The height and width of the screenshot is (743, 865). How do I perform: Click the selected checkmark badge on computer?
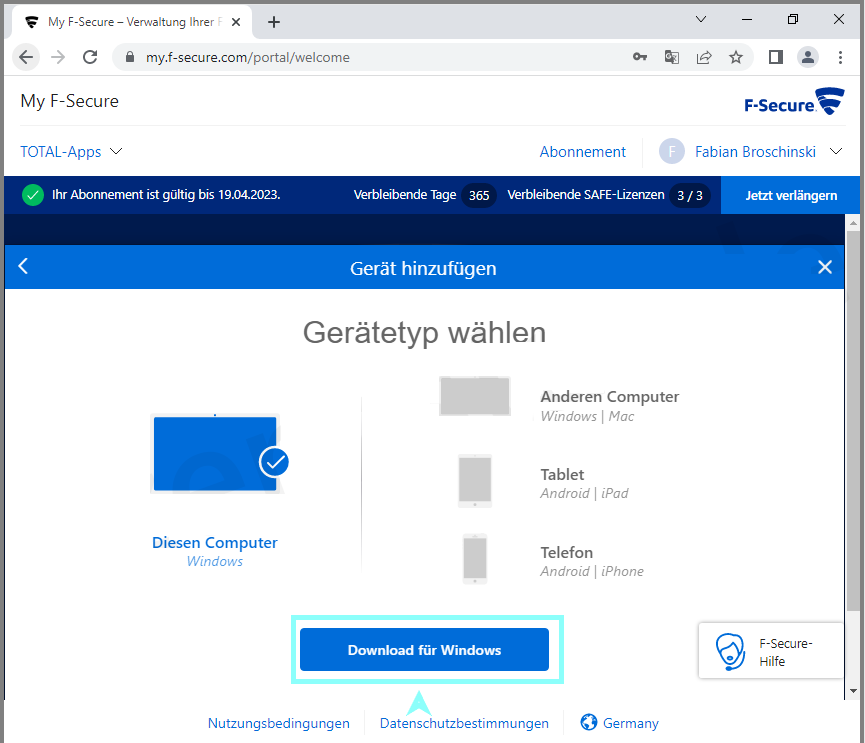point(274,462)
